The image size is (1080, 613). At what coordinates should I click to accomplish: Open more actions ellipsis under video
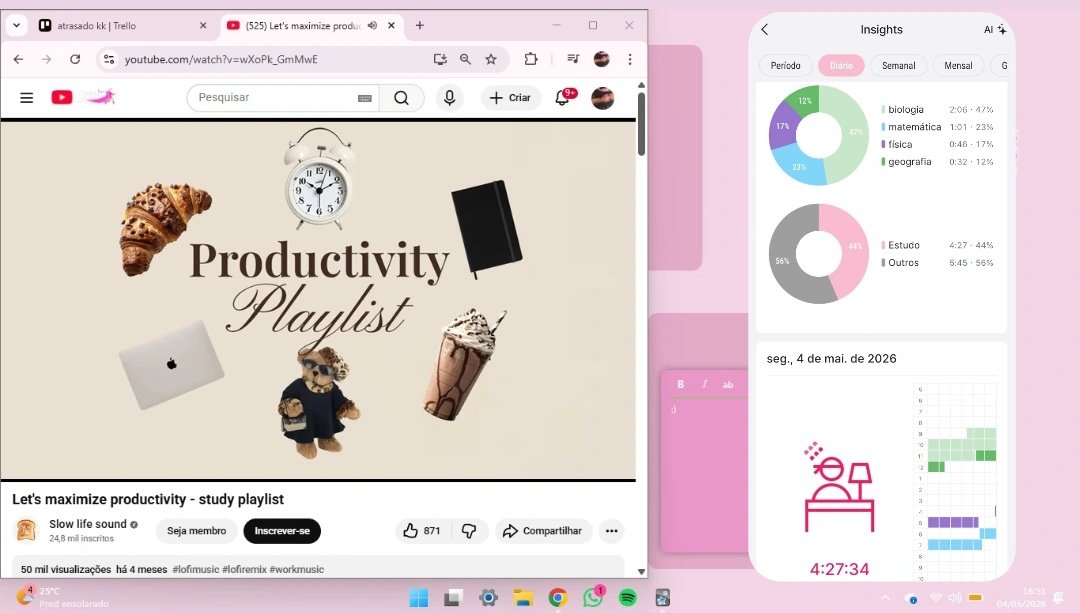point(612,530)
